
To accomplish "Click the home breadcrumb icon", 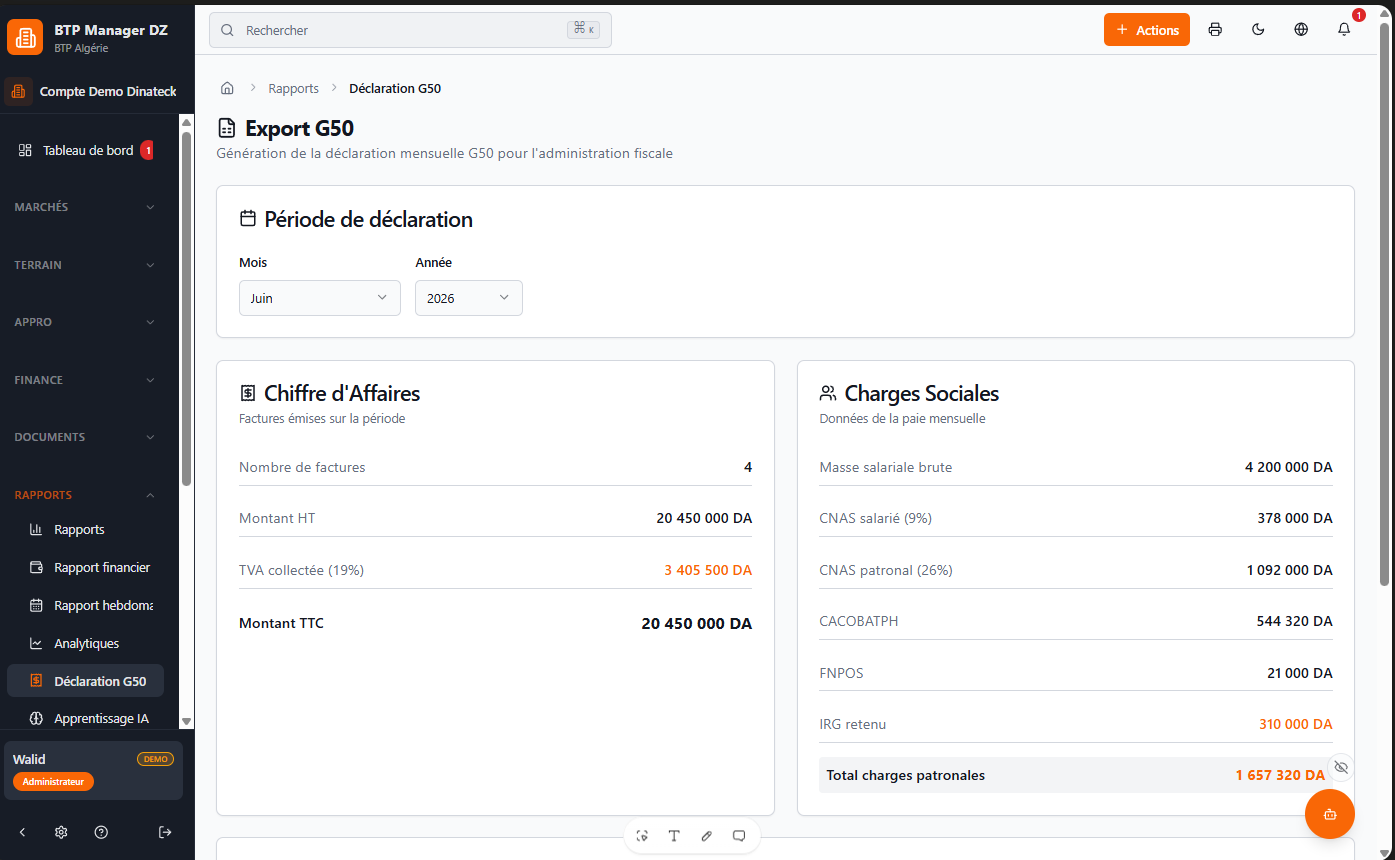I will [227, 88].
